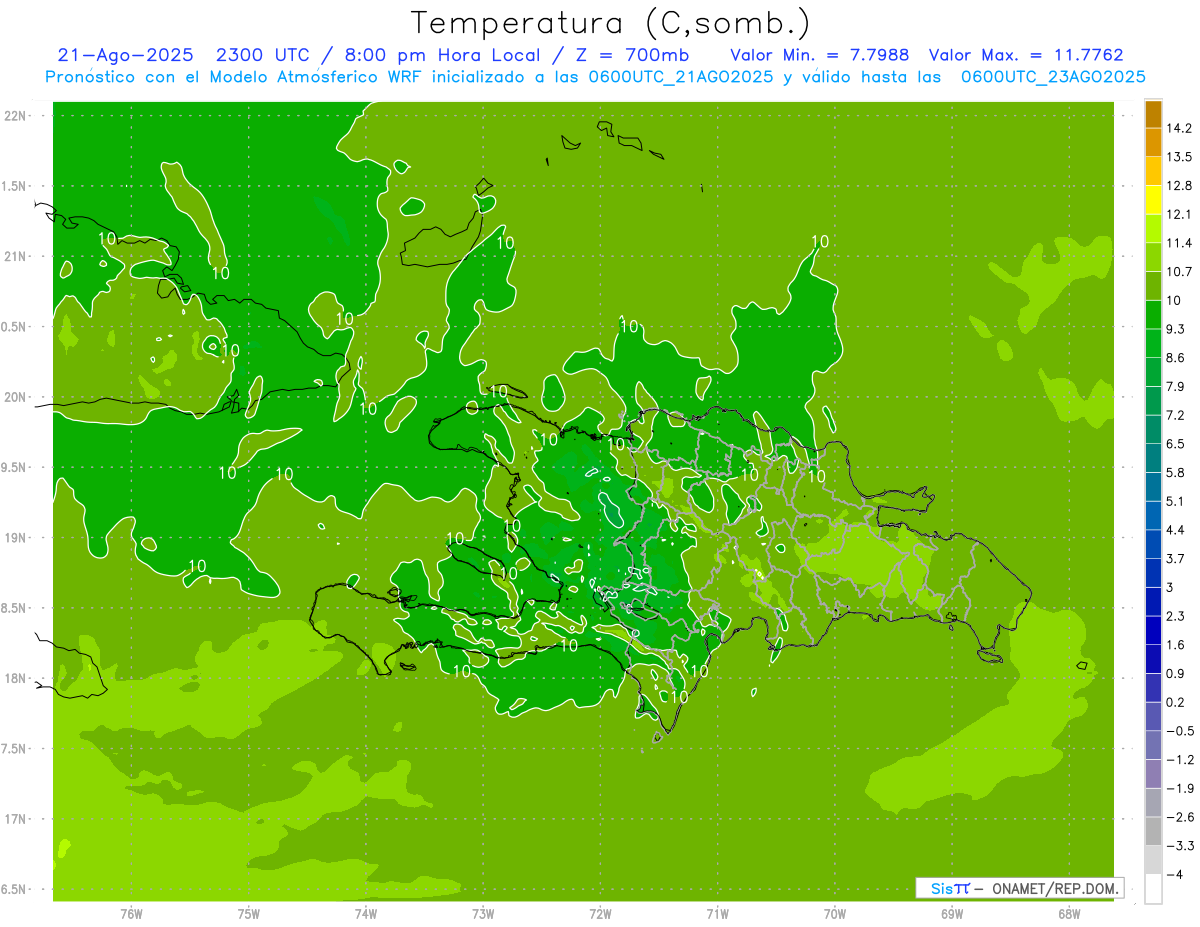Click the "5.1" colorbar value

[x=1176, y=501]
